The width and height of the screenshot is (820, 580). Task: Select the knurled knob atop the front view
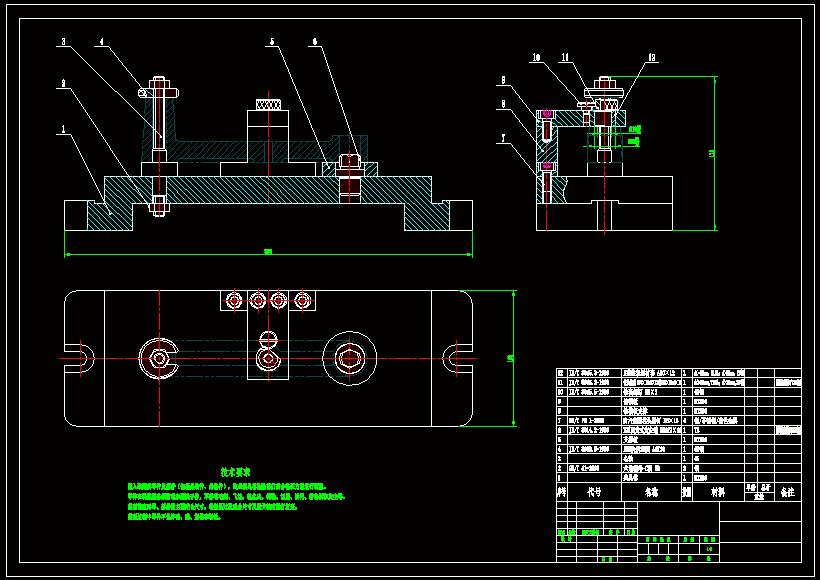[268, 103]
